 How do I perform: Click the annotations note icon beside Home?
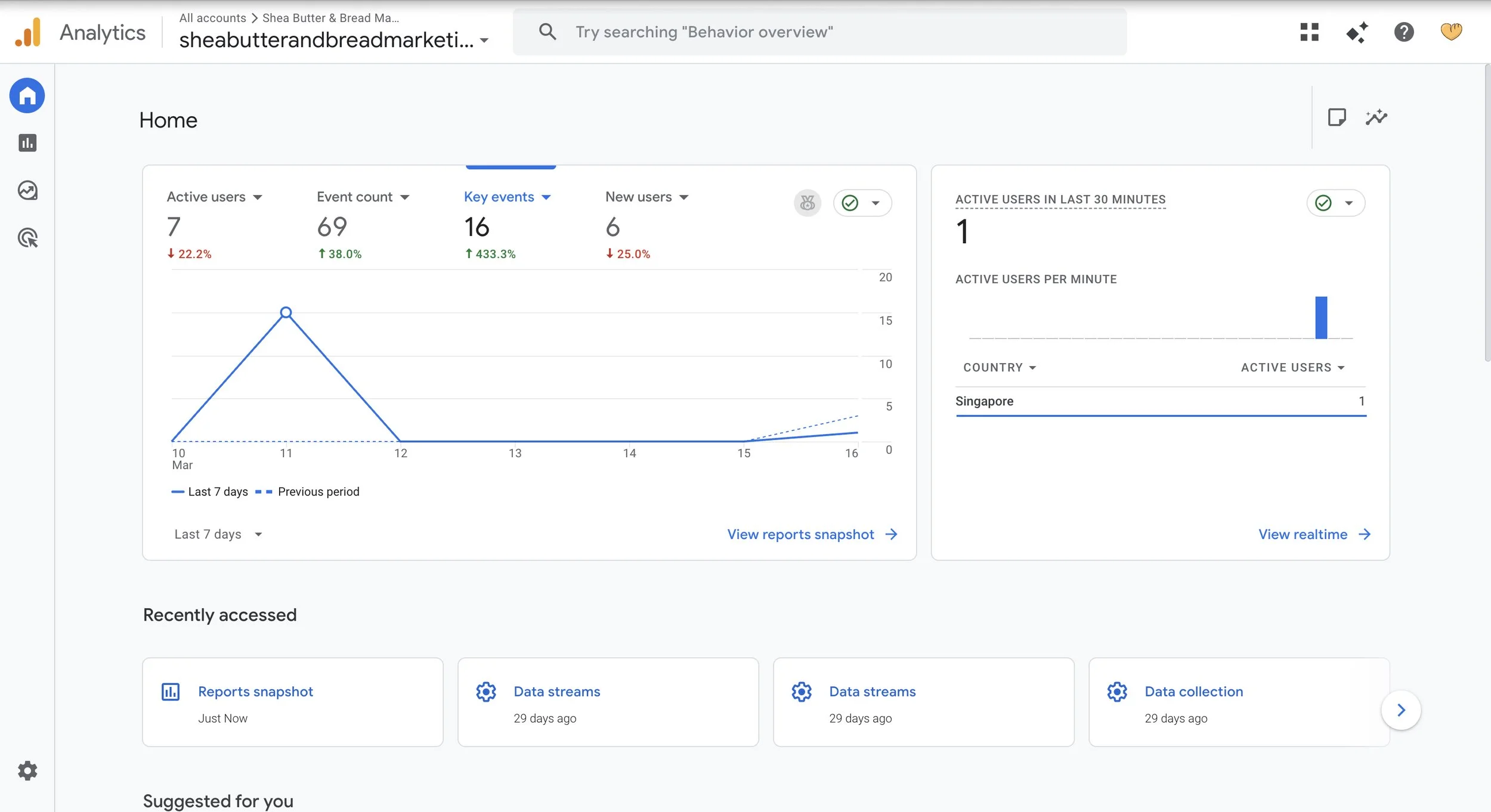tap(1337, 117)
